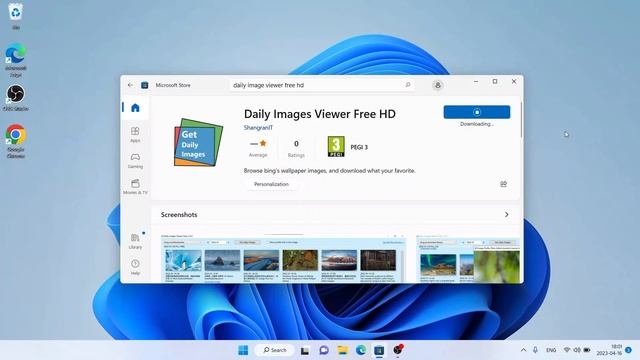This screenshot has height=360, width=640.
Task: Open the second app screenshot thumbnail
Action: tap(468, 258)
